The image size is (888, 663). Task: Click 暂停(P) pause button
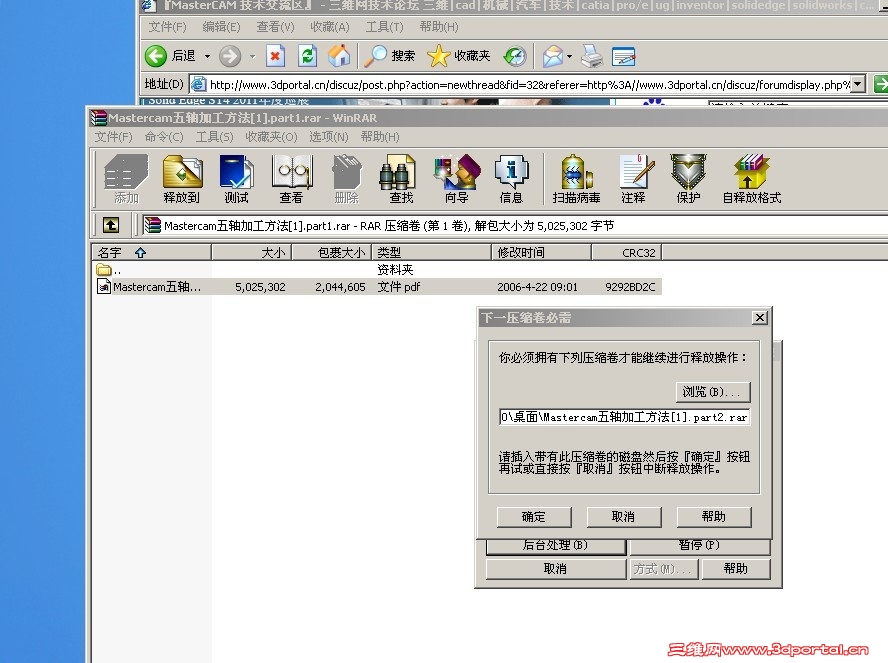tap(699, 546)
